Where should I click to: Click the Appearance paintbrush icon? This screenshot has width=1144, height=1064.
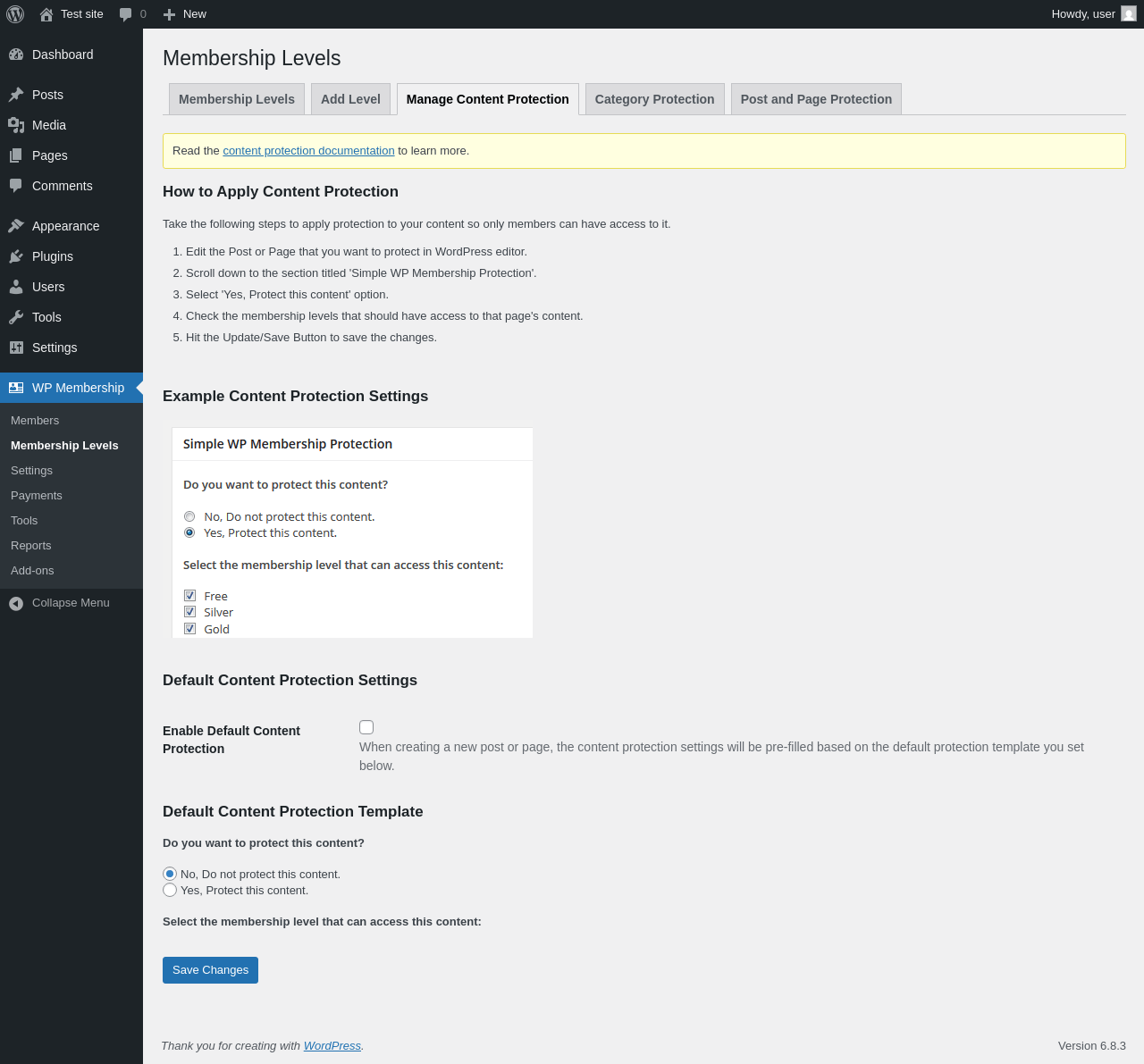(x=16, y=226)
